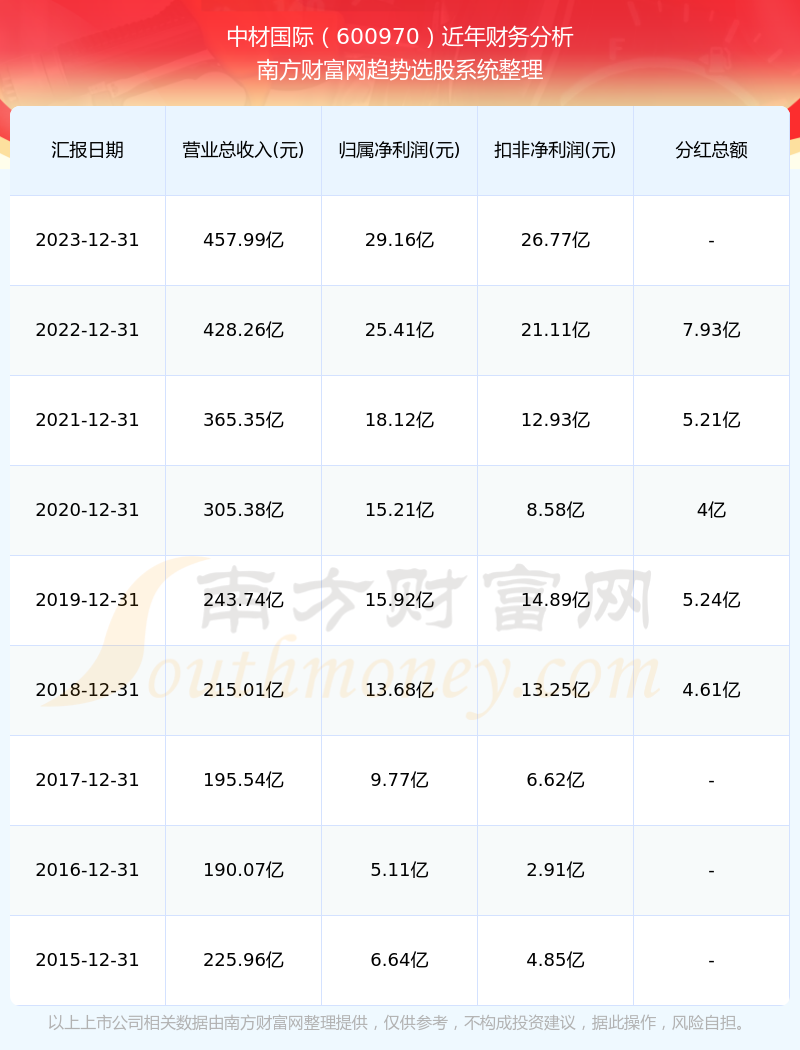Select the 5.11亿 net profit cell
Viewport: 800px width, 1050px height.
click(400, 870)
